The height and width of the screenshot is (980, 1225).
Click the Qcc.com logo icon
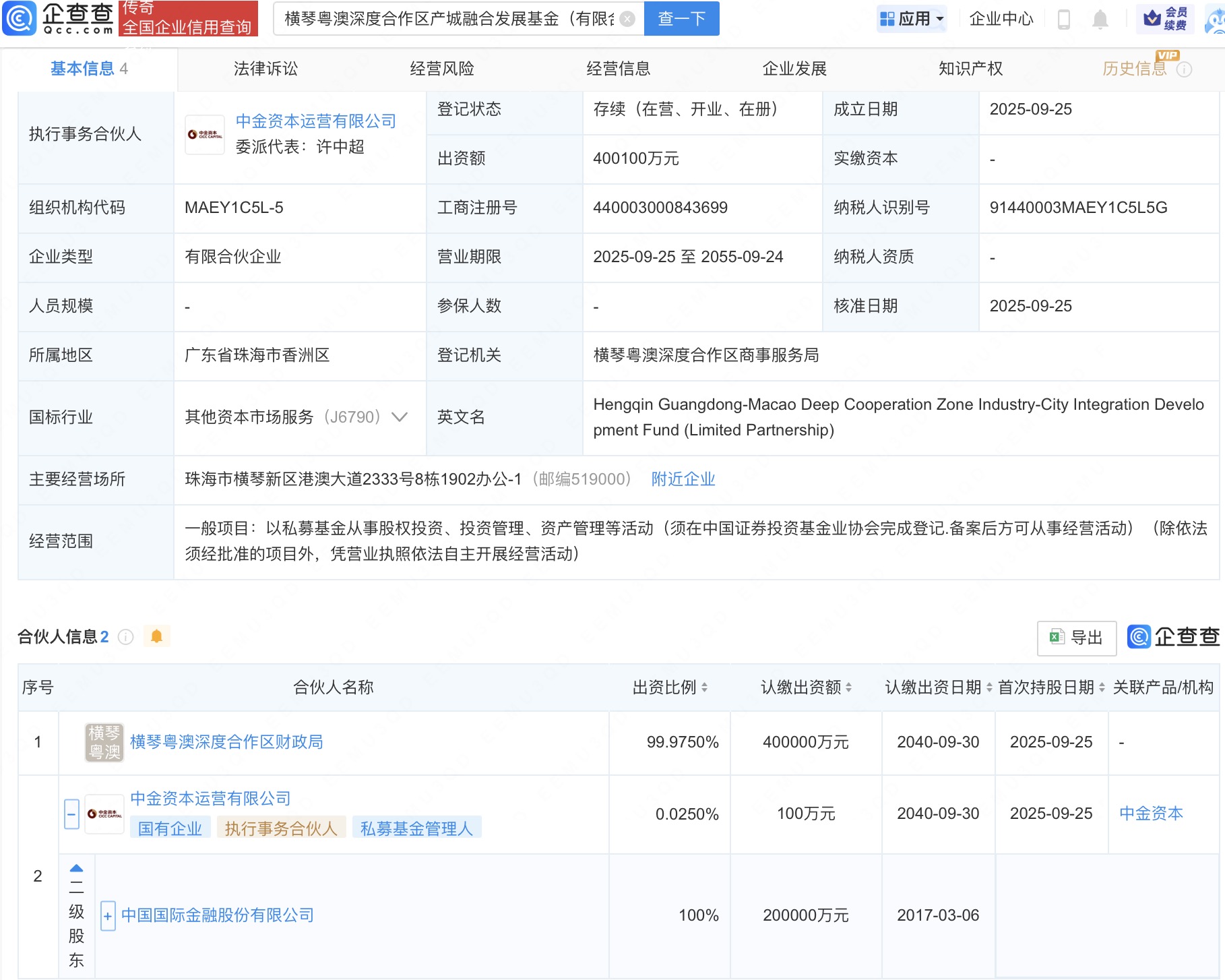[x=19, y=18]
